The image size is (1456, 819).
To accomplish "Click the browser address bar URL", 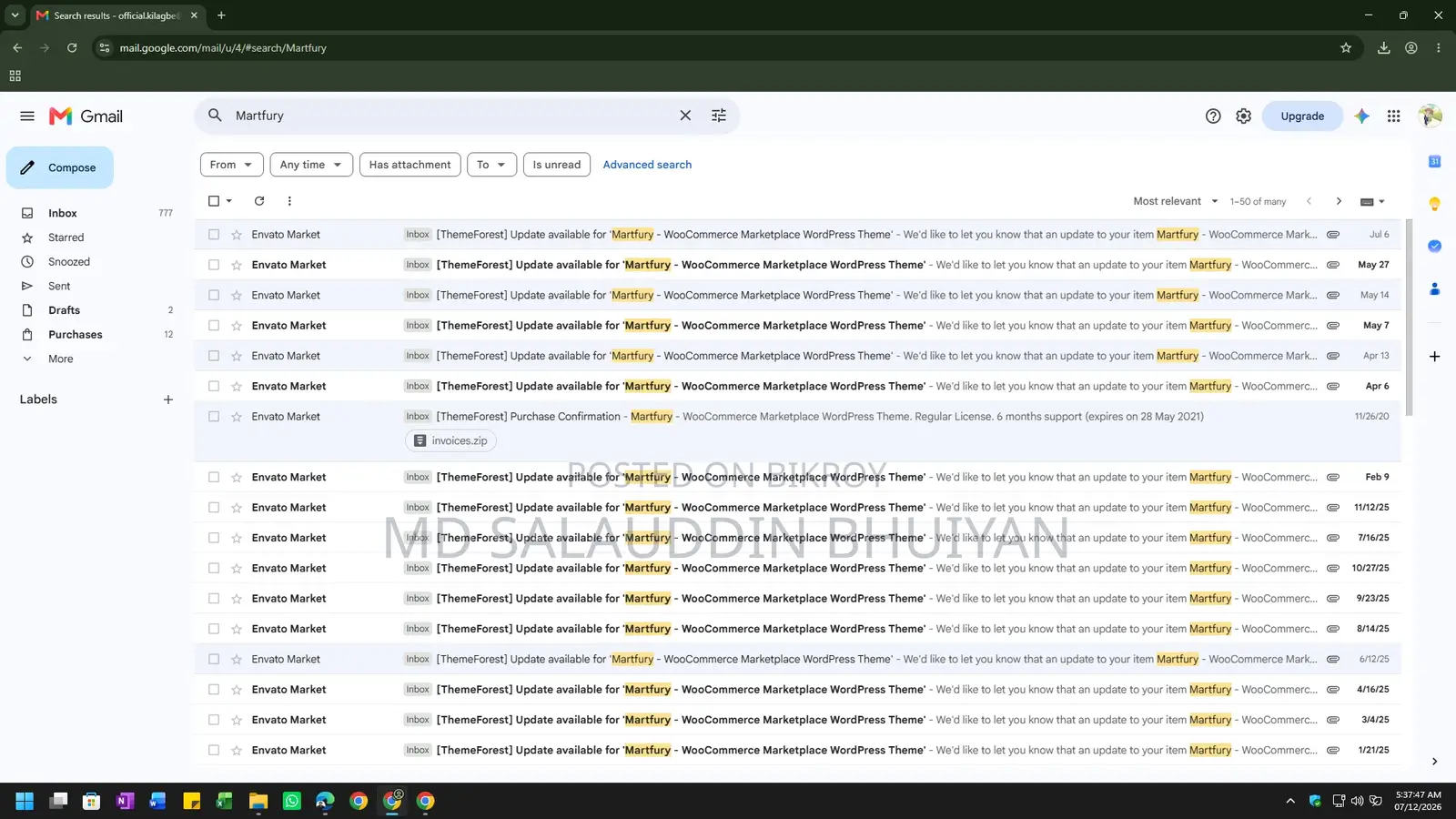I will tap(223, 48).
